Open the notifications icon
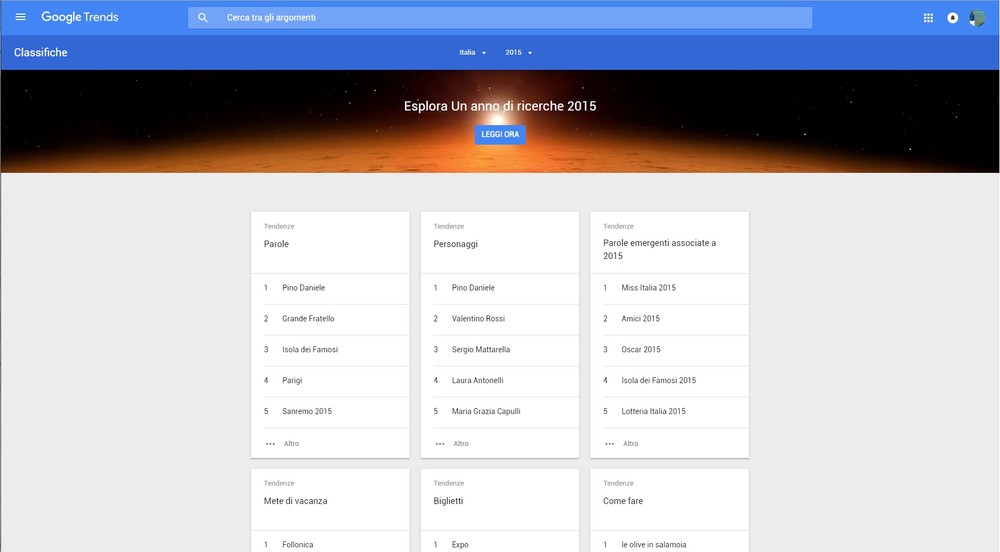Screen dimensions: 1000x552 pyautogui.click(x=953, y=18)
